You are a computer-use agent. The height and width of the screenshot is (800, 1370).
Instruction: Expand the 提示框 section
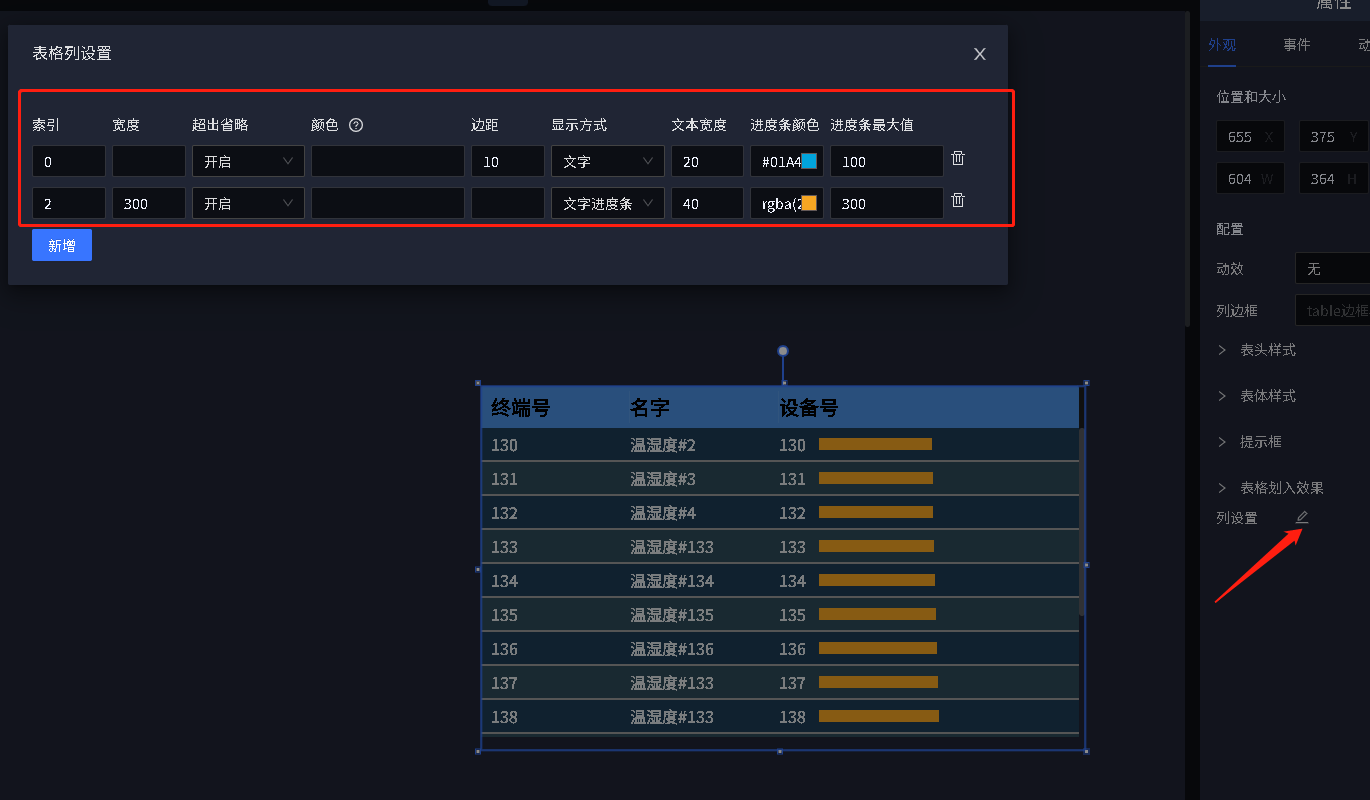(1260, 442)
